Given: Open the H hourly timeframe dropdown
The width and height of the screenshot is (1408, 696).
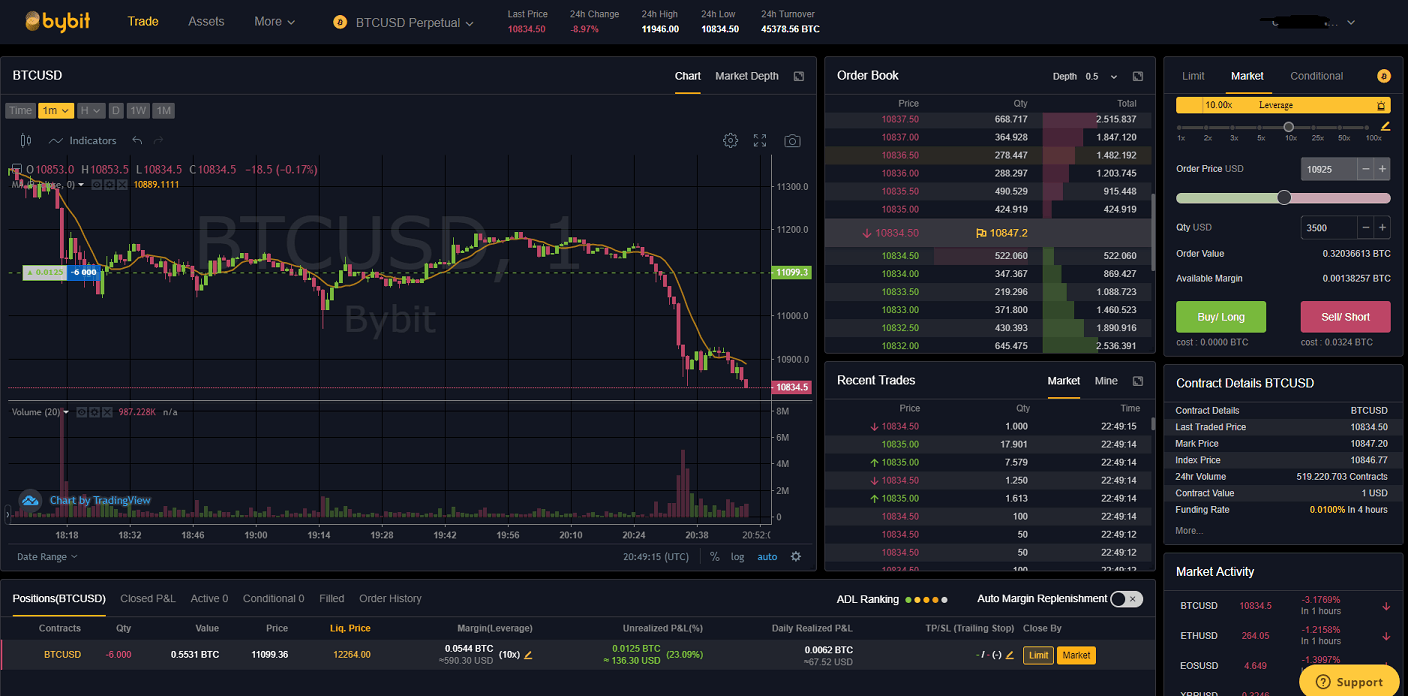Looking at the screenshot, I should 91,111.
